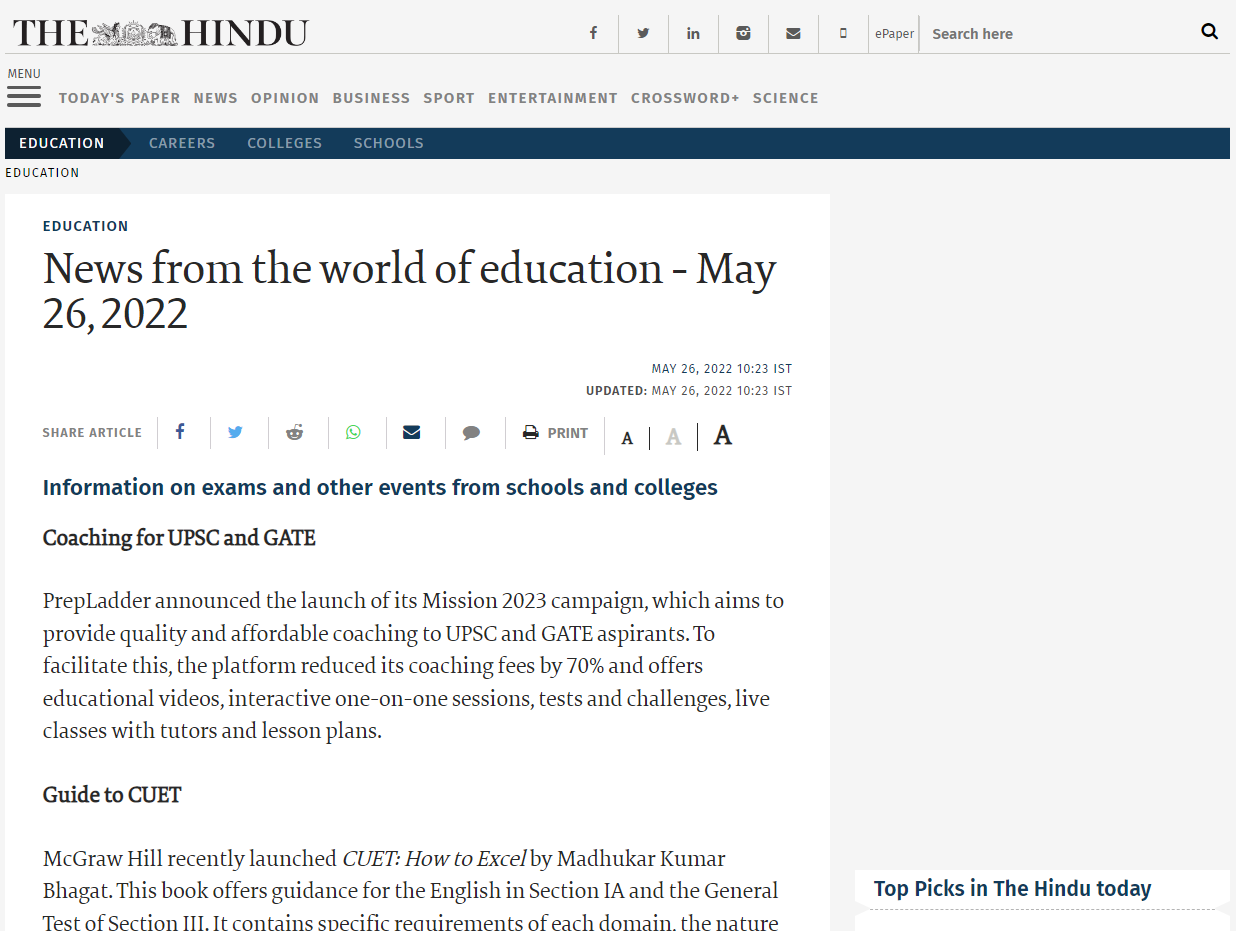Open The Hindu Twitter page in header
The width and height of the screenshot is (1236, 931).
(643, 33)
